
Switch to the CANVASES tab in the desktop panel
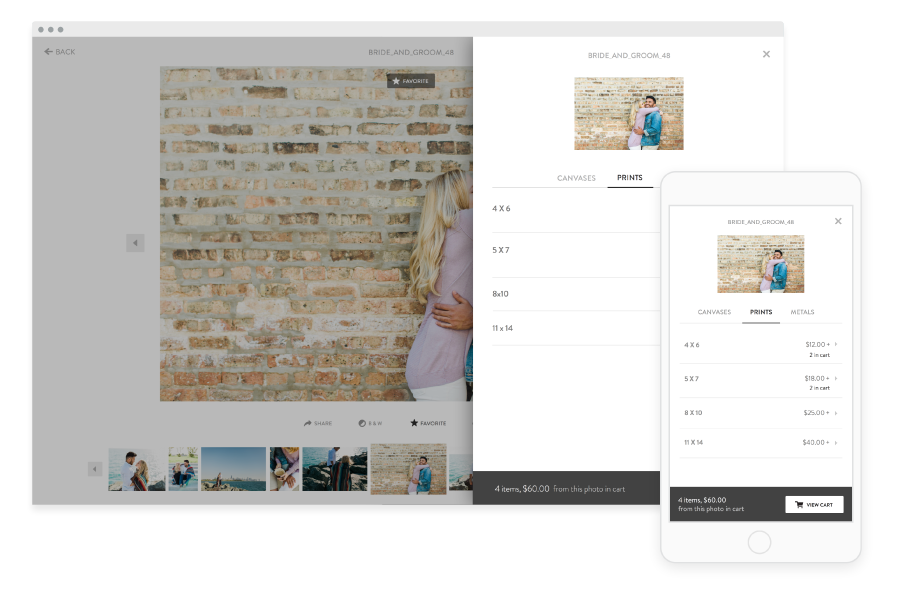(x=576, y=178)
